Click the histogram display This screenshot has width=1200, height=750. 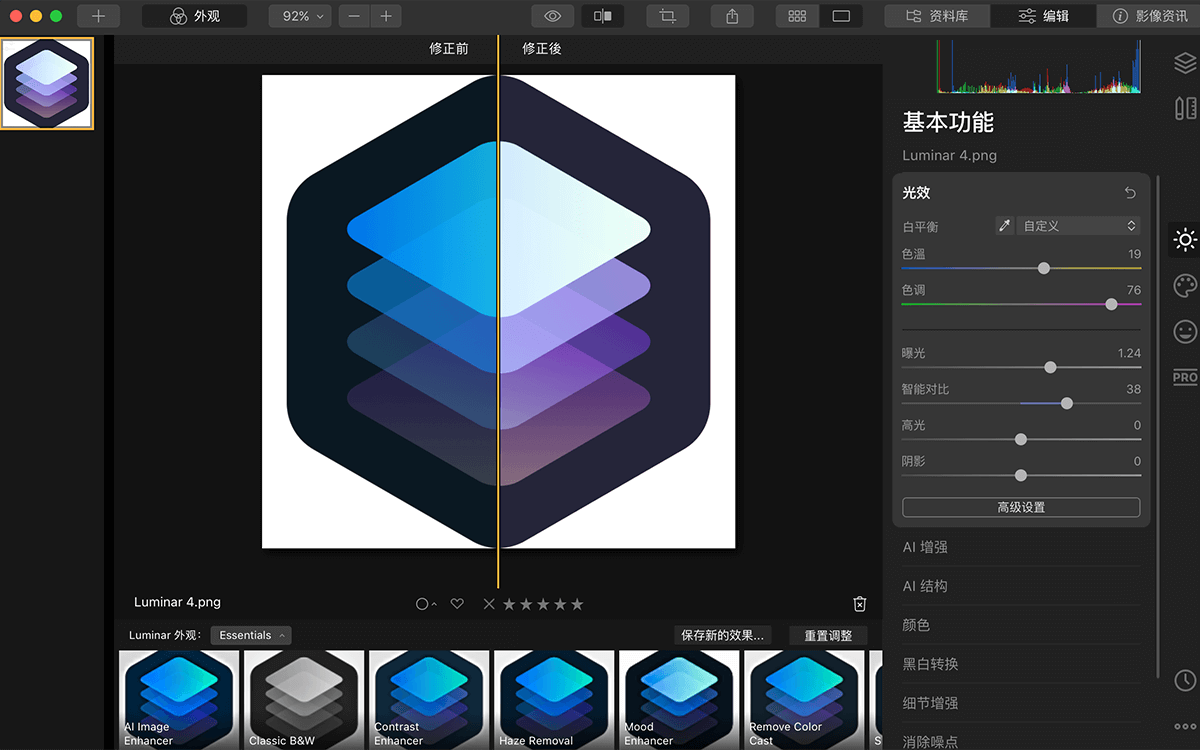(1038, 67)
